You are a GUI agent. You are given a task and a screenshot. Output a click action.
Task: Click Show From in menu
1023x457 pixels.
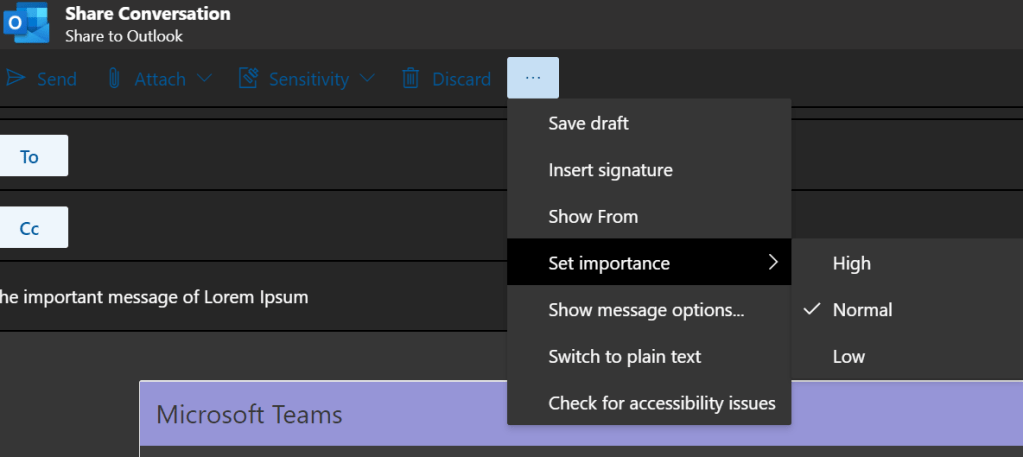click(592, 216)
